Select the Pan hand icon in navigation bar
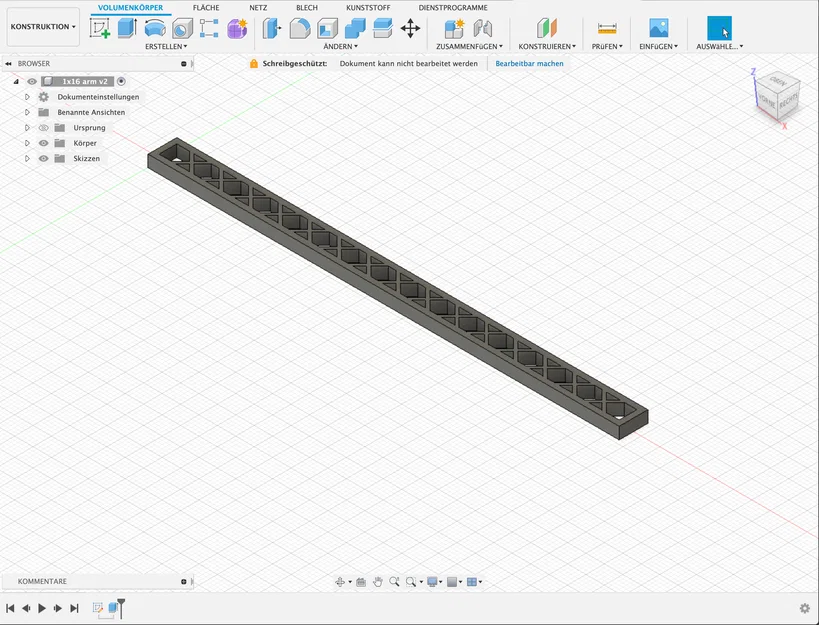 pyautogui.click(x=378, y=582)
